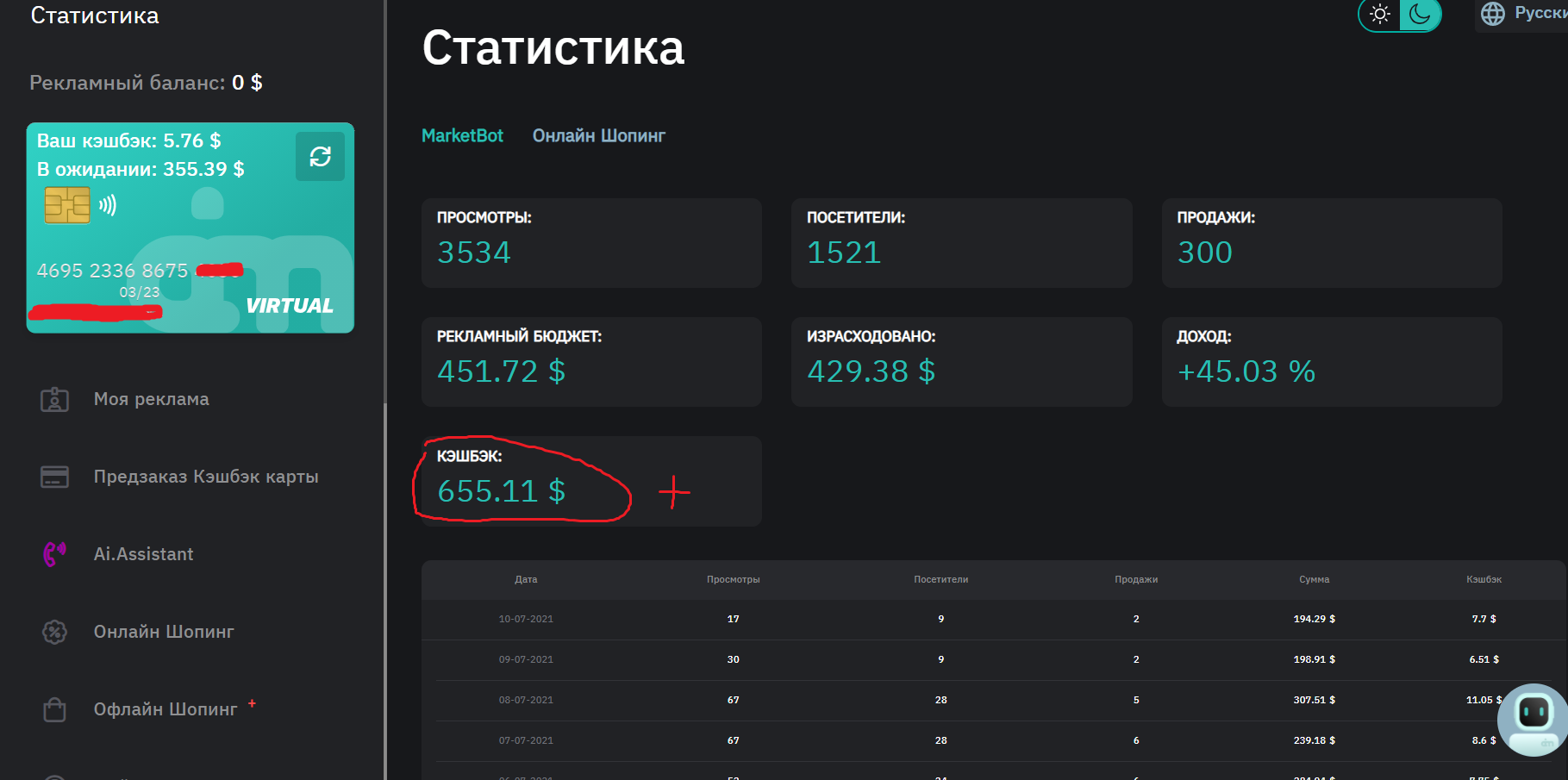Open Предзаказ Кэшбэк карты menu item

tap(206, 477)
